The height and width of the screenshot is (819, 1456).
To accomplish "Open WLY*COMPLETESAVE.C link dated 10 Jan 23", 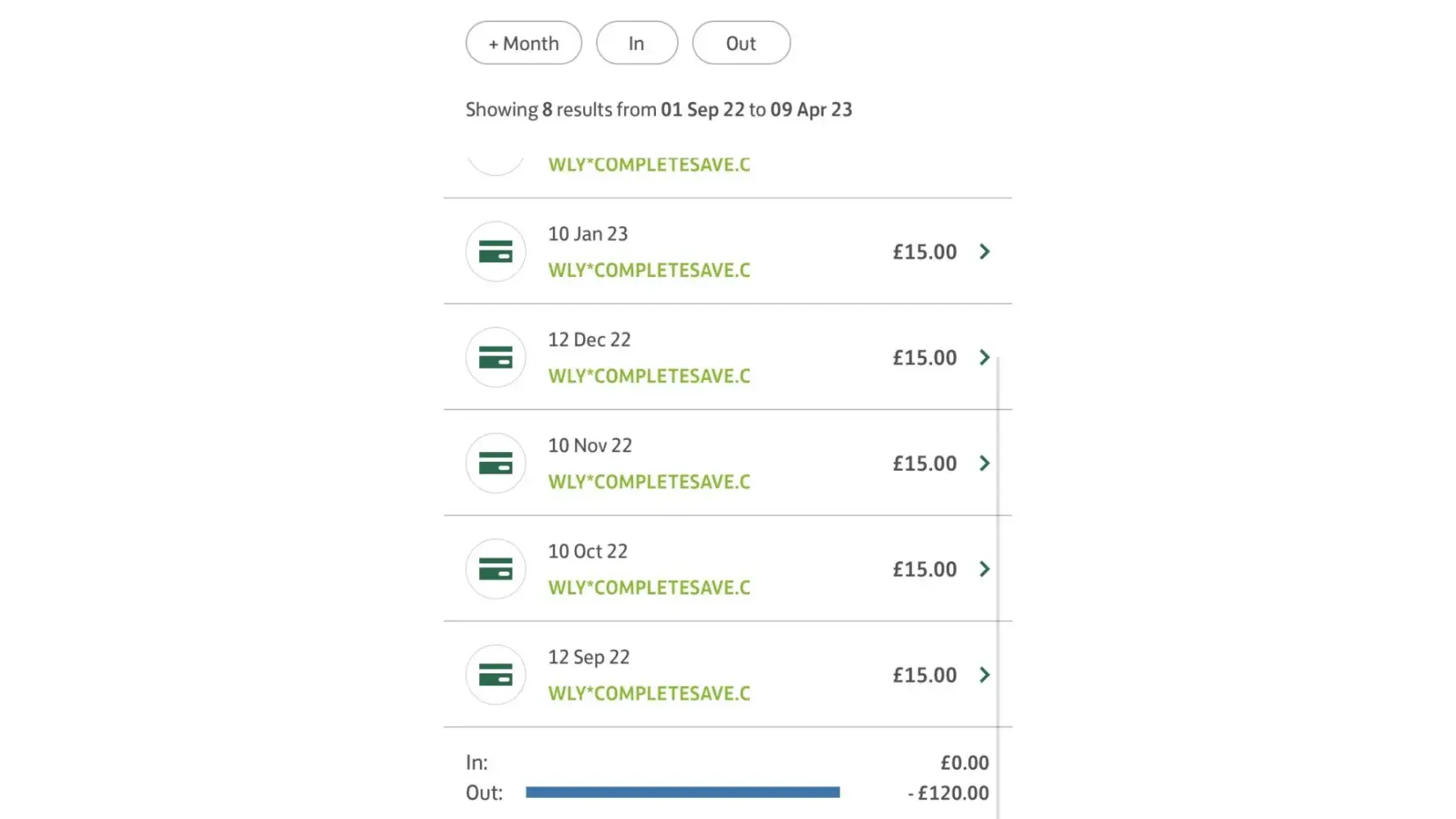I will pyautogui.click(x=649, y=270).
